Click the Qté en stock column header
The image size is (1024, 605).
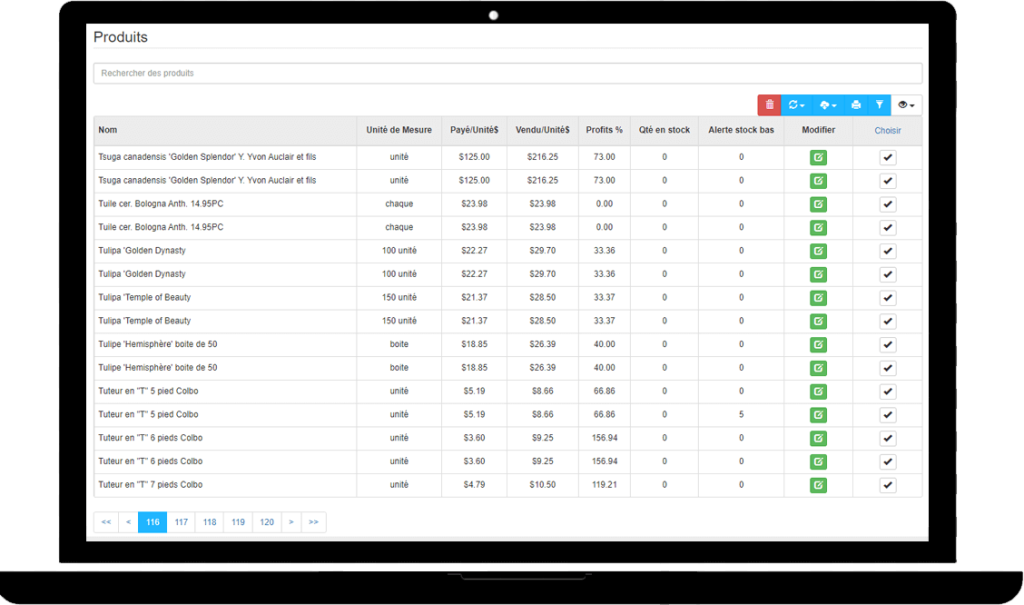click(664, 130)
